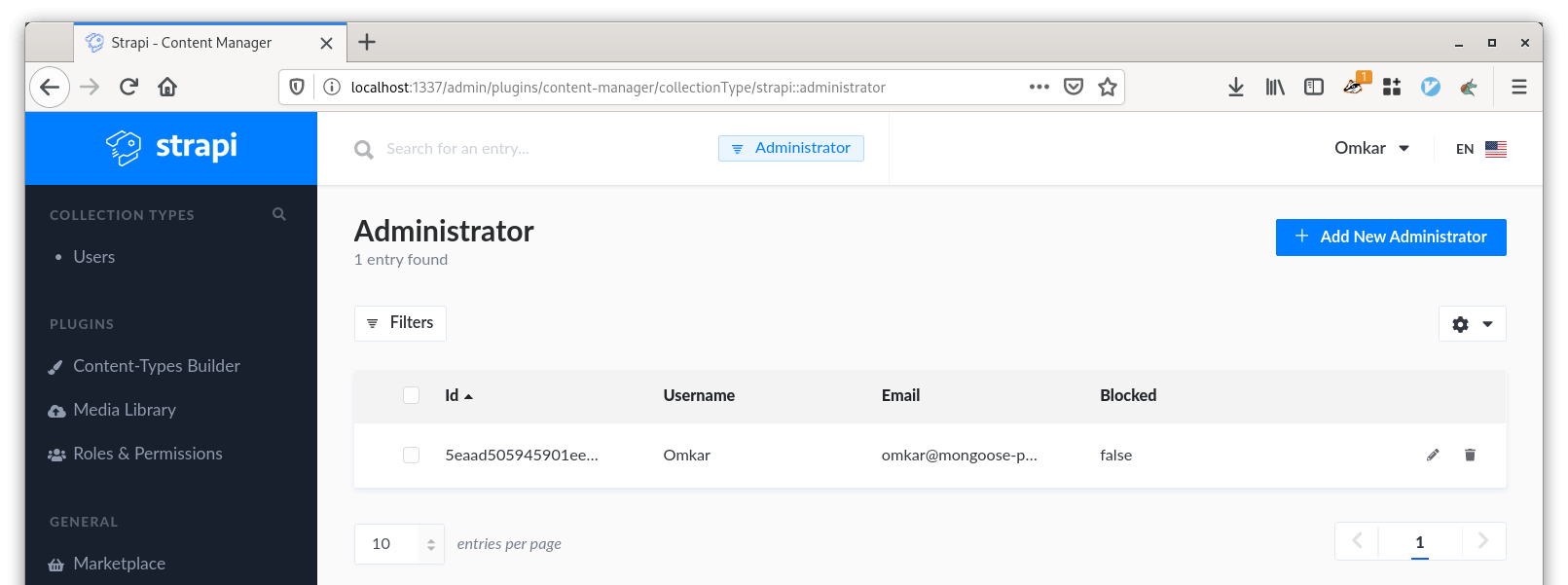1568x585 pixels.
Task: Click the browser address bar URL
Action: point(618,88)
